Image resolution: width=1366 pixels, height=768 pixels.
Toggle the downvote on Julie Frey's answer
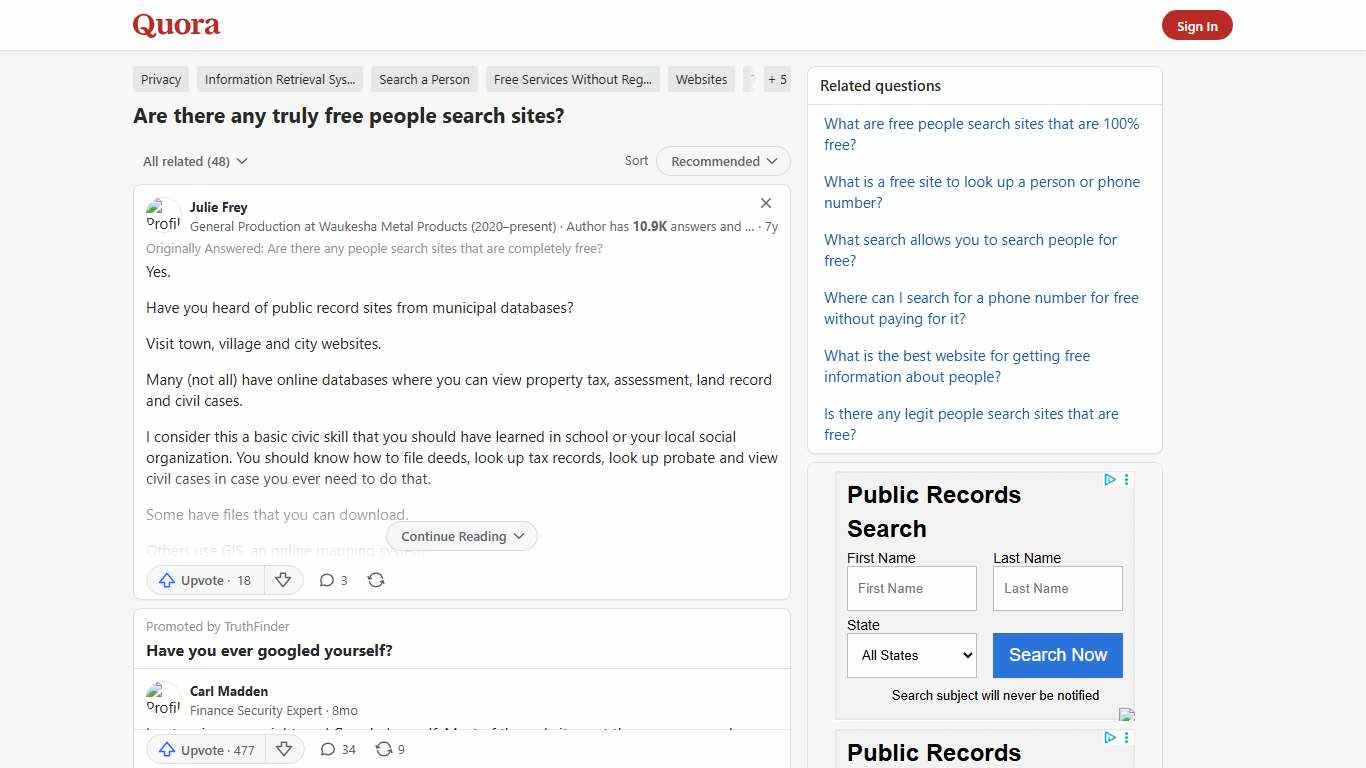283,580
